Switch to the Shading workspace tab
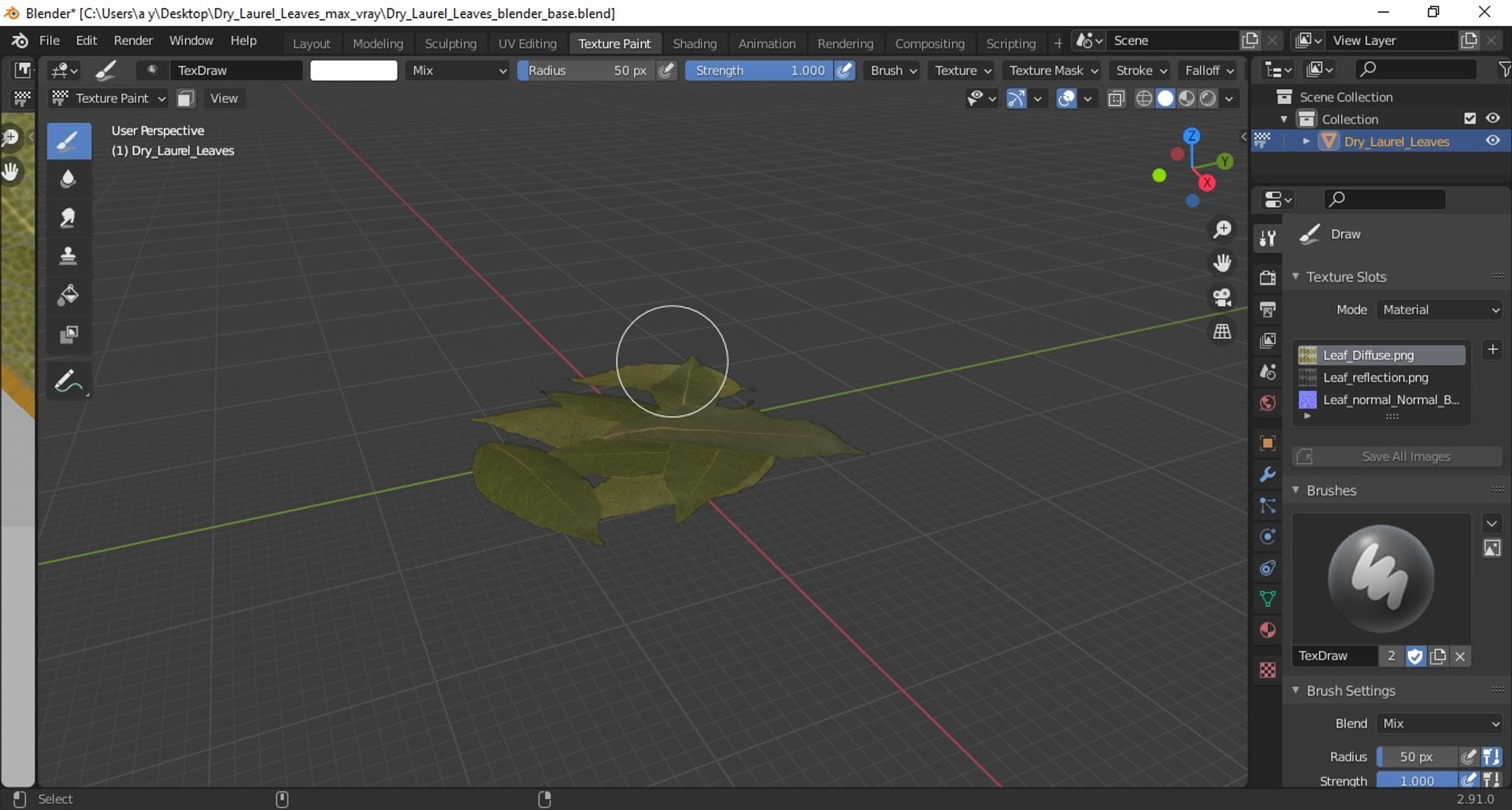The height and width of the screenshot is (810, 1512). (x=695, y=43)
